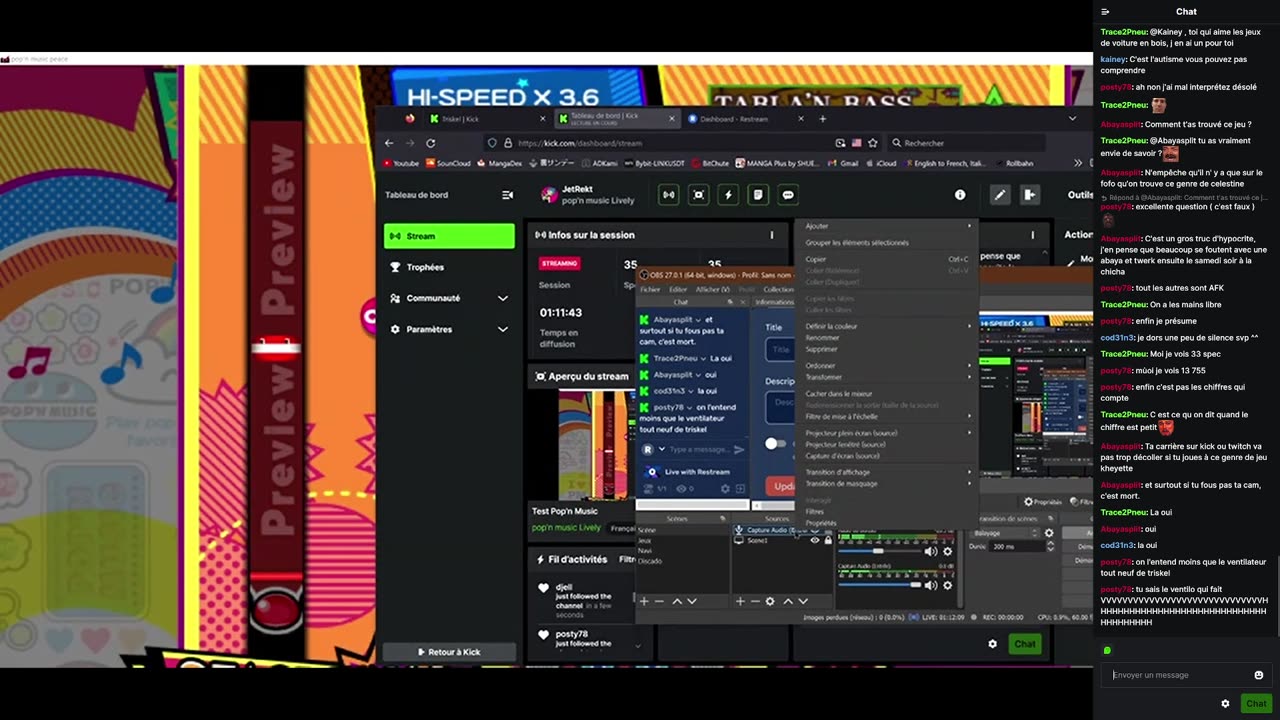
Task: Open the MangaDex bookmark
Action: [498, 163]
